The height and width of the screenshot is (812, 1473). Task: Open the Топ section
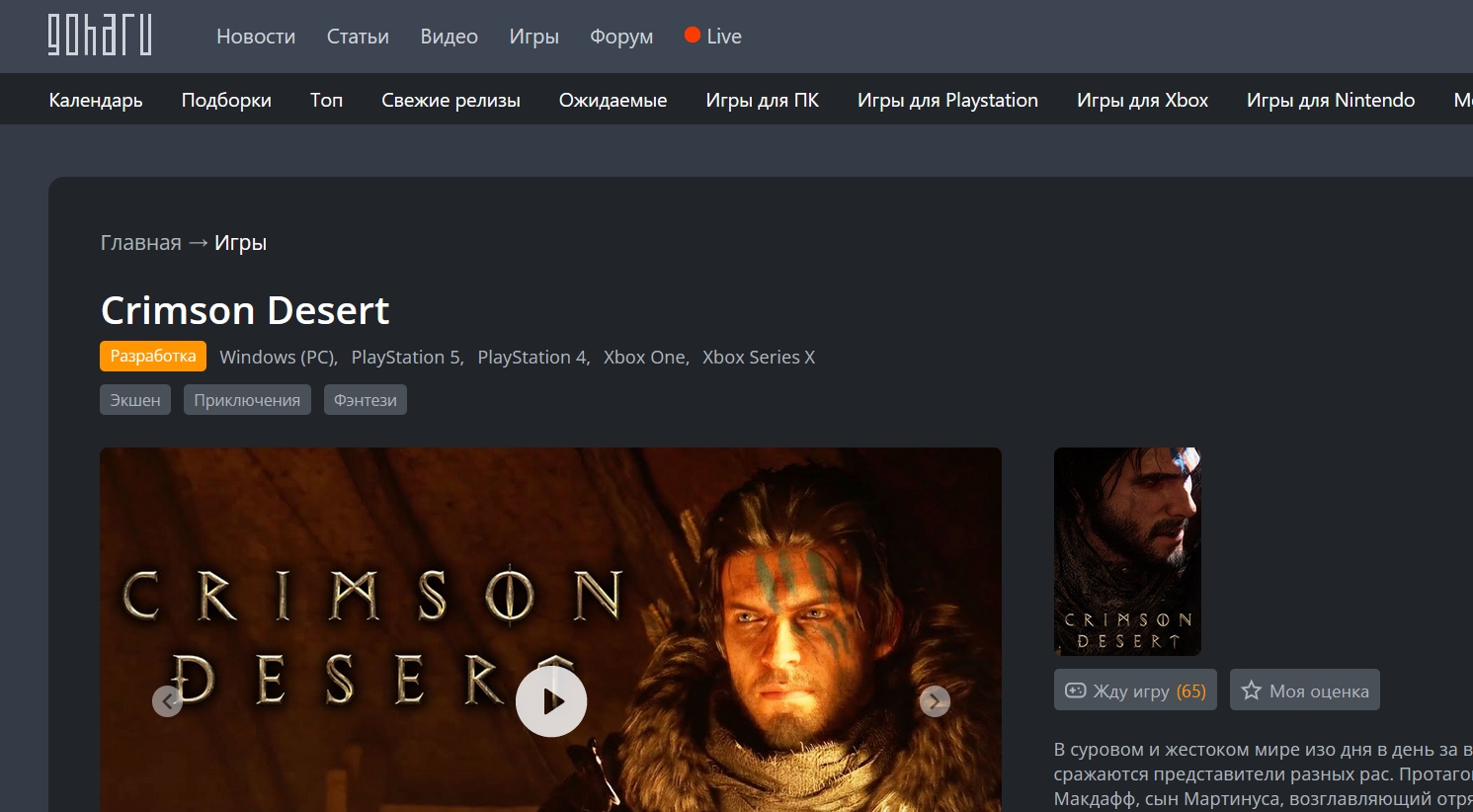[327, 100]
